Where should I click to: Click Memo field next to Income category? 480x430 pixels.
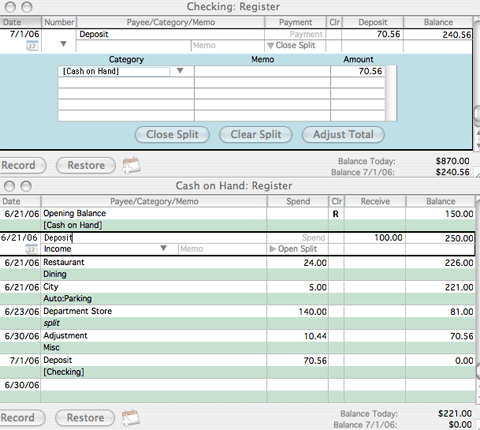(222, 249)
